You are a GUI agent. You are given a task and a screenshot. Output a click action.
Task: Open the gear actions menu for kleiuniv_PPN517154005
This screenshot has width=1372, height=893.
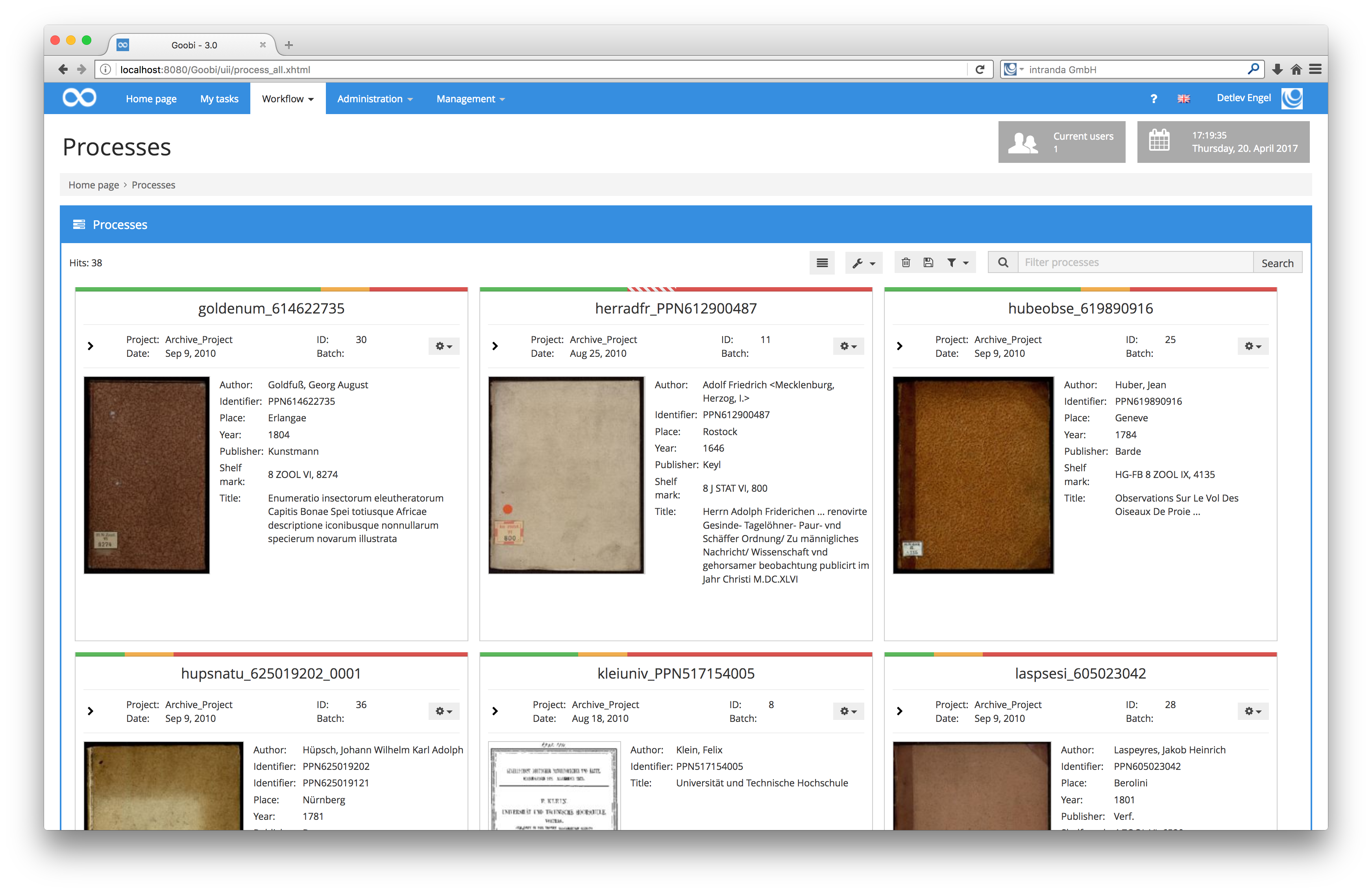pyautogui.click(x=848, y=712)
